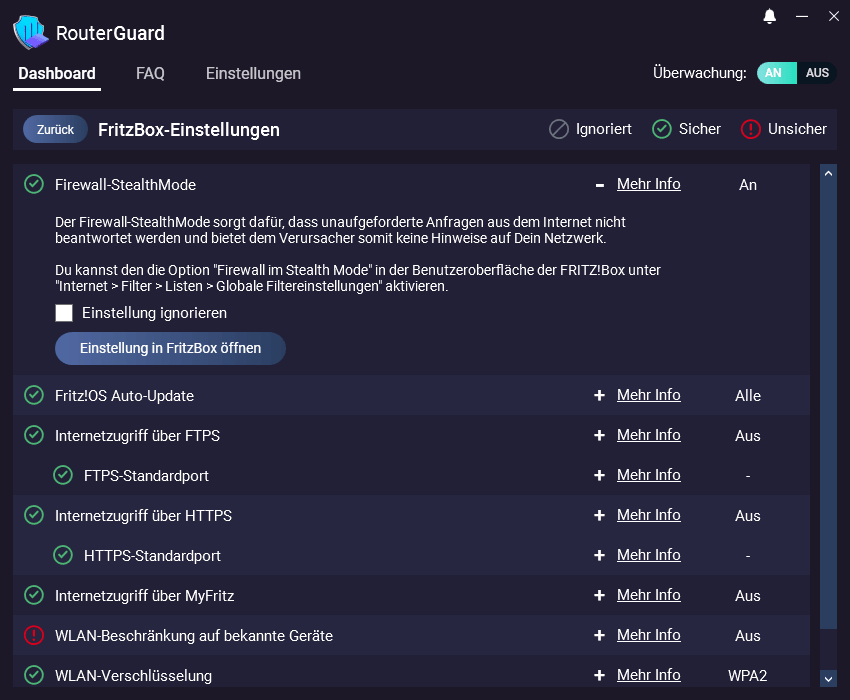Collapse the Firewall-StealthMode details
Screen dimensions: 850x700
(600, 185)
